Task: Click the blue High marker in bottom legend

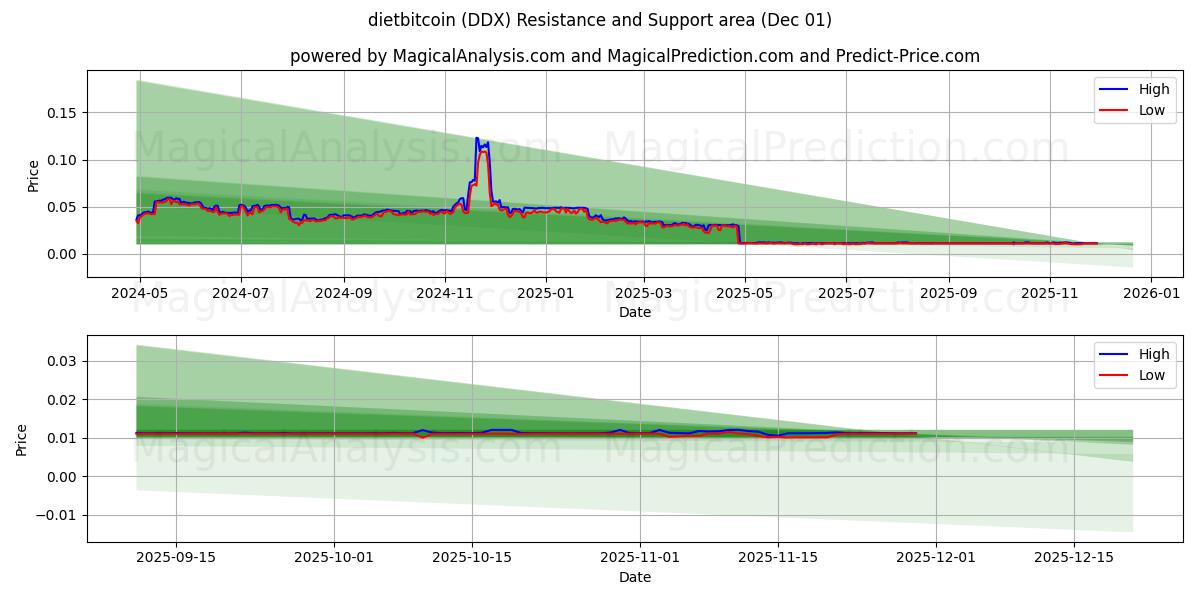Action: point(1113,353)
